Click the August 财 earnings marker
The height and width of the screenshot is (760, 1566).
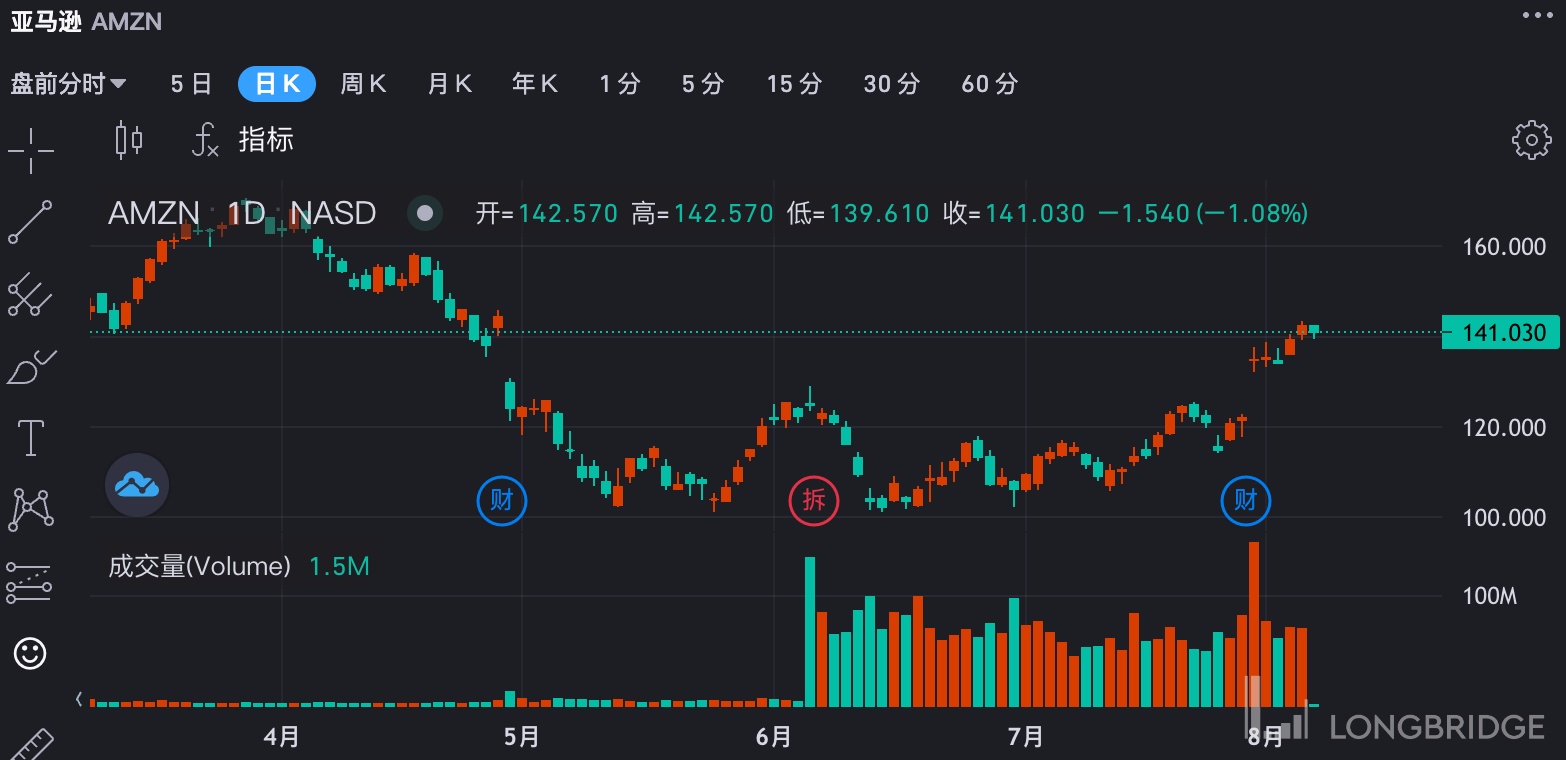coord(1245,500)
